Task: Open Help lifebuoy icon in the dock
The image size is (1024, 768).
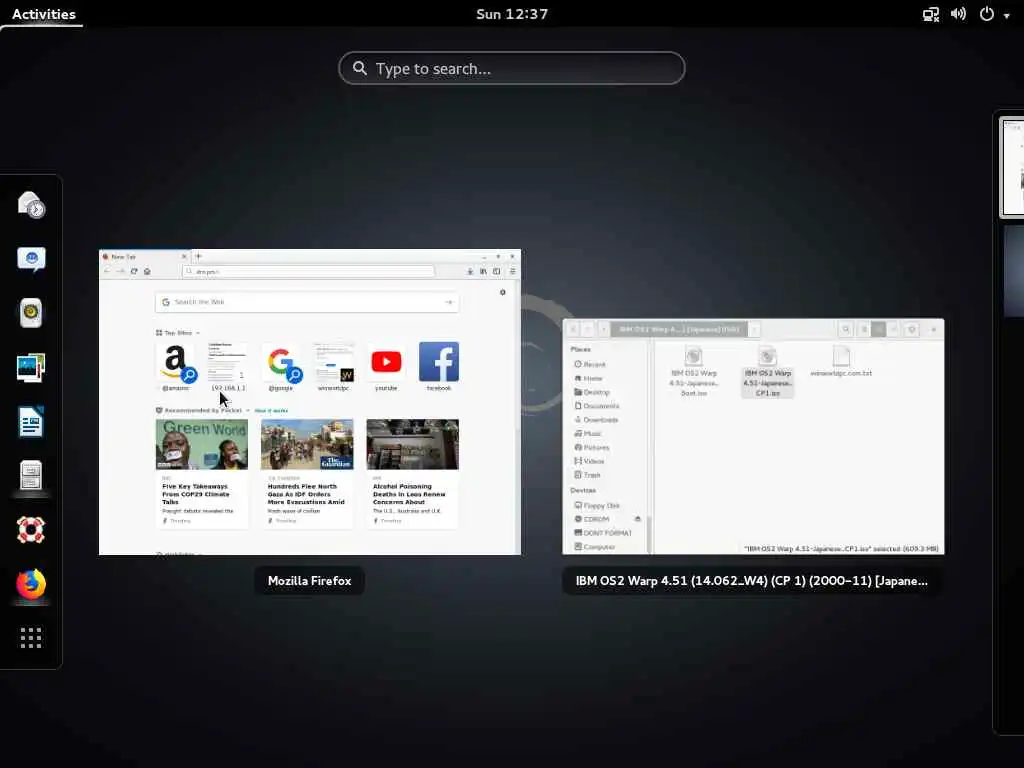Action: click(31, 530)
